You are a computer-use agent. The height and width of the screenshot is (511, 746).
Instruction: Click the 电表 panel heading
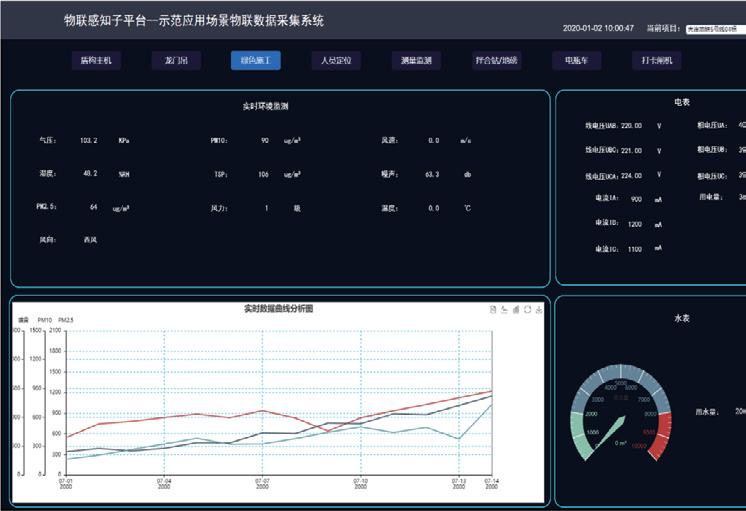682,102
